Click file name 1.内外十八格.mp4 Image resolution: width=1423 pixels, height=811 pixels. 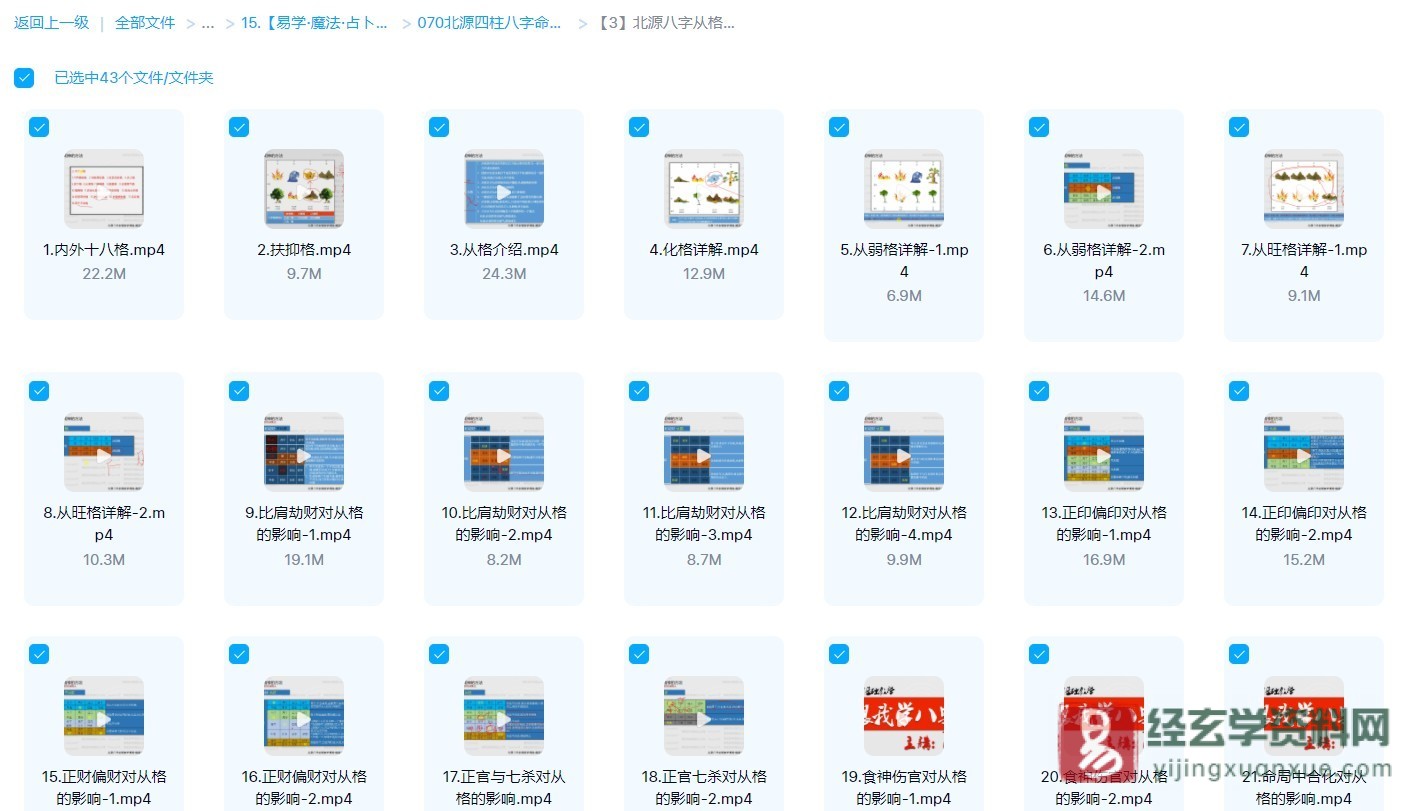[104, 250]
